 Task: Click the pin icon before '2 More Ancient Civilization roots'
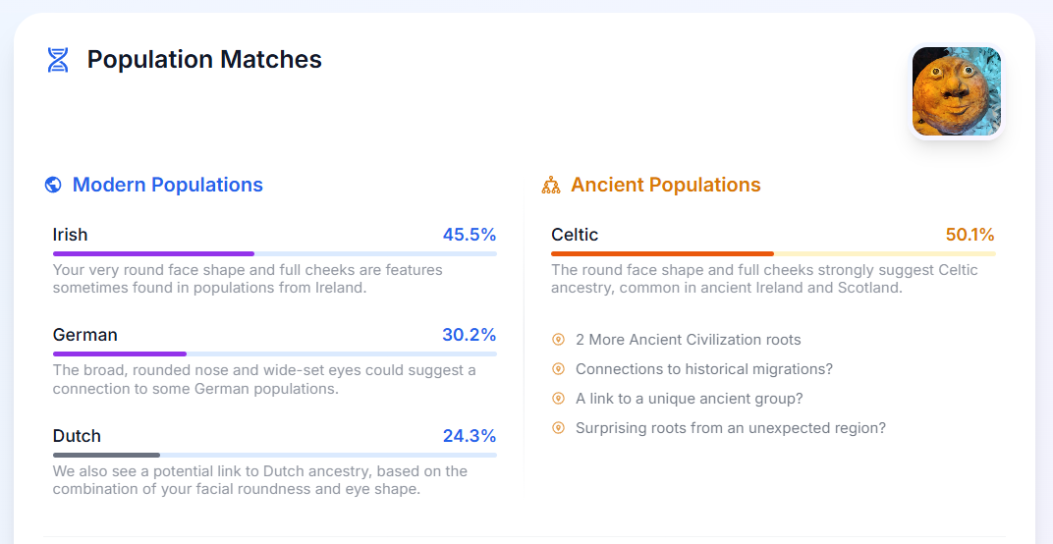tap(558, 340)
